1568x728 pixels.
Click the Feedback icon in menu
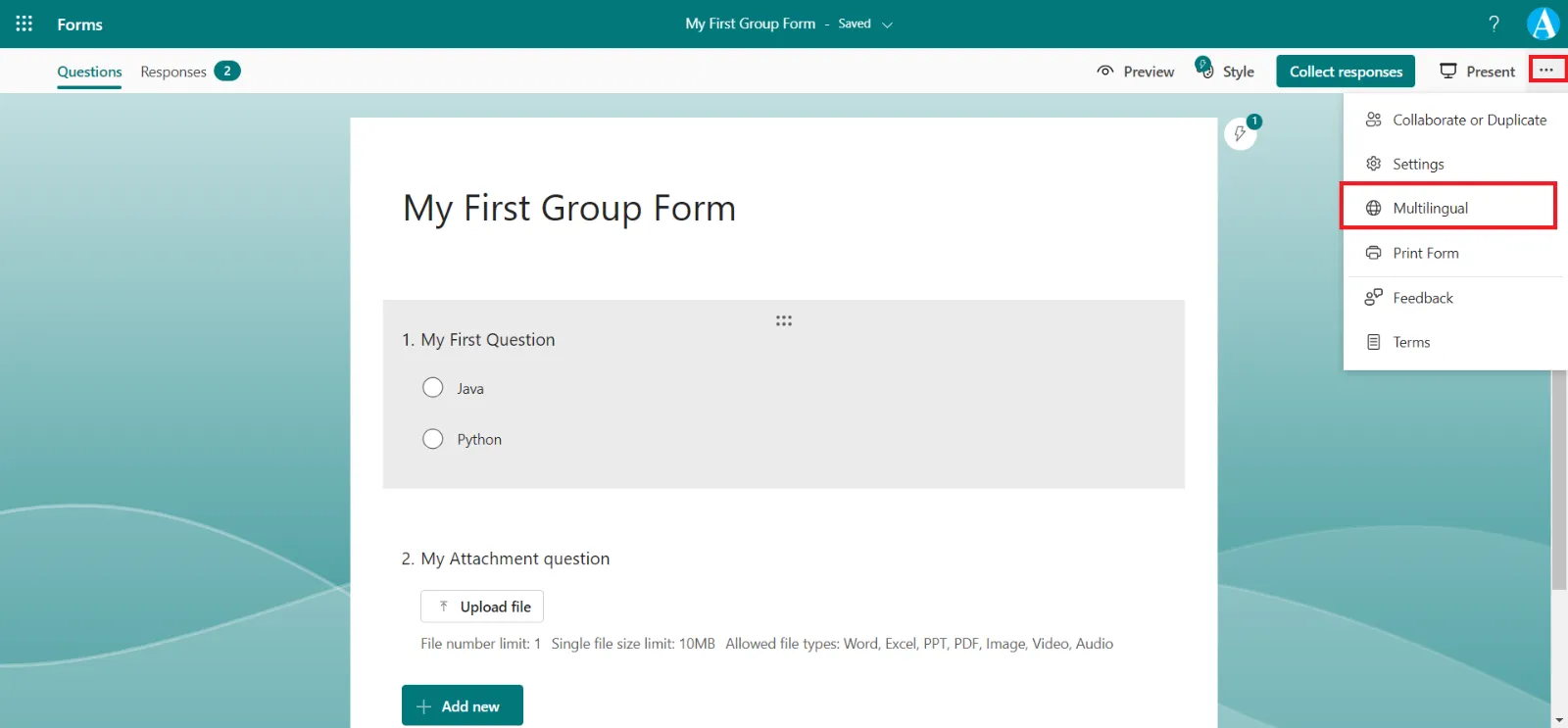[1374, 298]
